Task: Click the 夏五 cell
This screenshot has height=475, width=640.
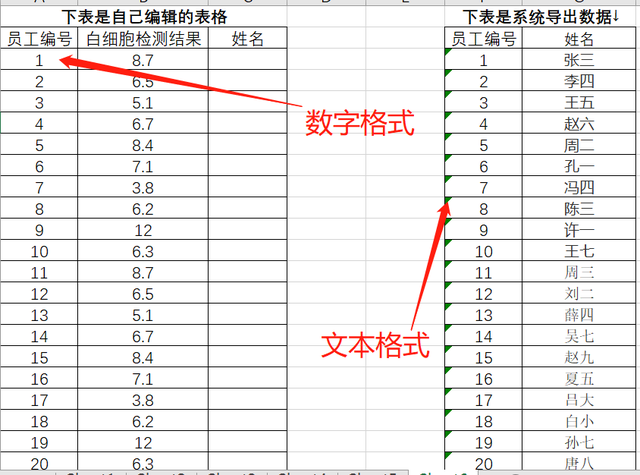Action: point(579,378)
